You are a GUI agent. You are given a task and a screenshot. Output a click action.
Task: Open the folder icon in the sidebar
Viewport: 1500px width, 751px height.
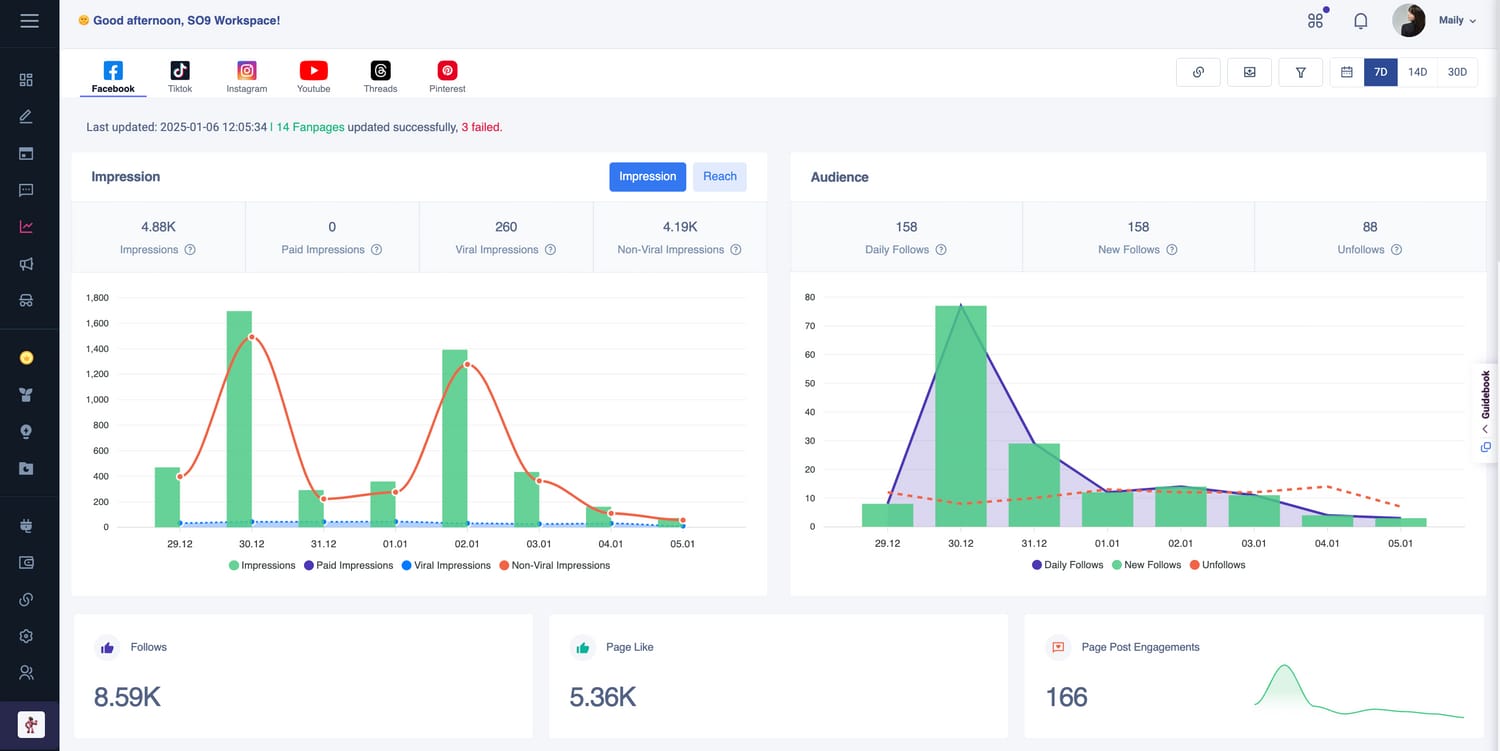[26, 468]
